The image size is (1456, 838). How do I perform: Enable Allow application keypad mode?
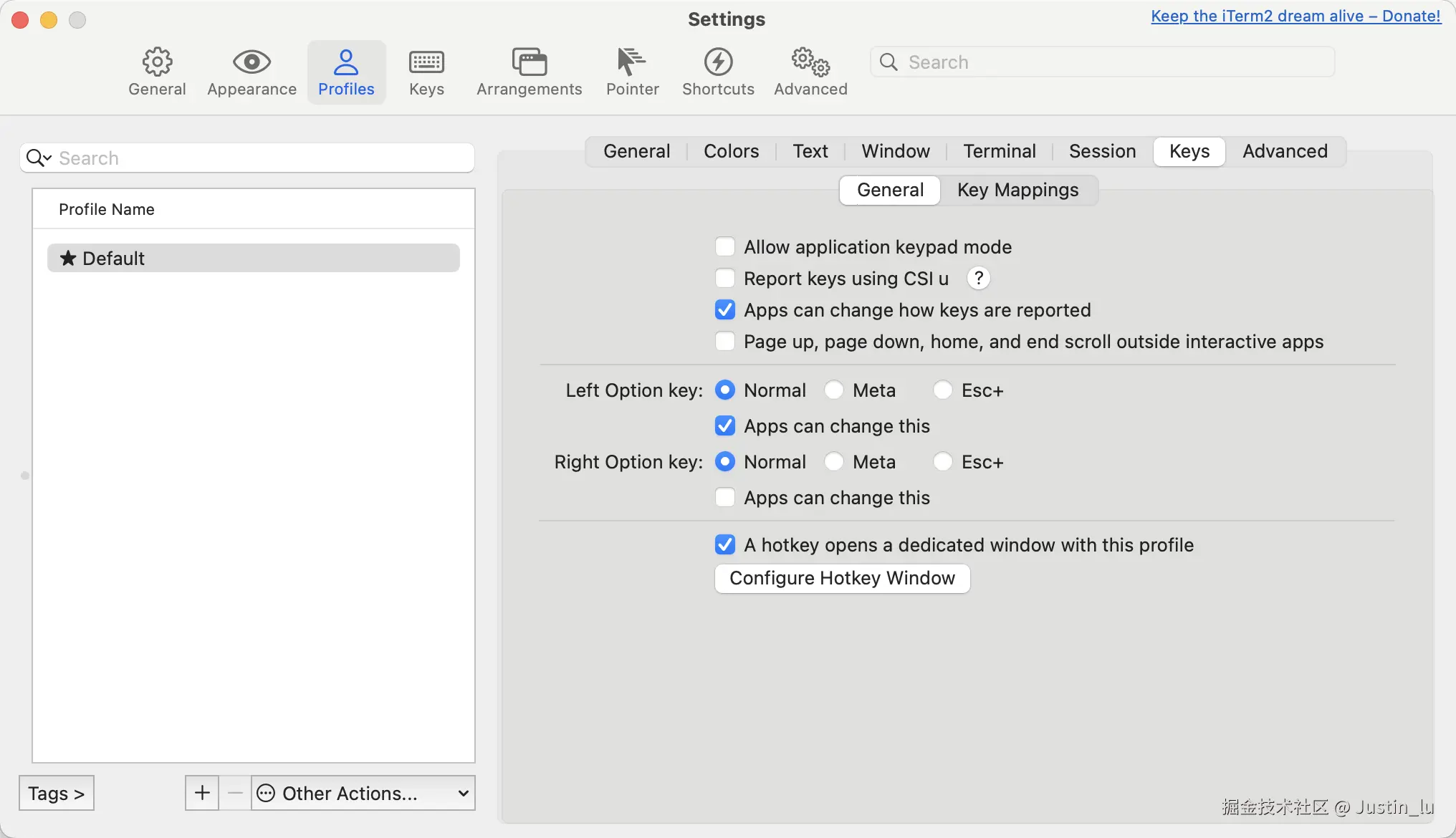725,247
